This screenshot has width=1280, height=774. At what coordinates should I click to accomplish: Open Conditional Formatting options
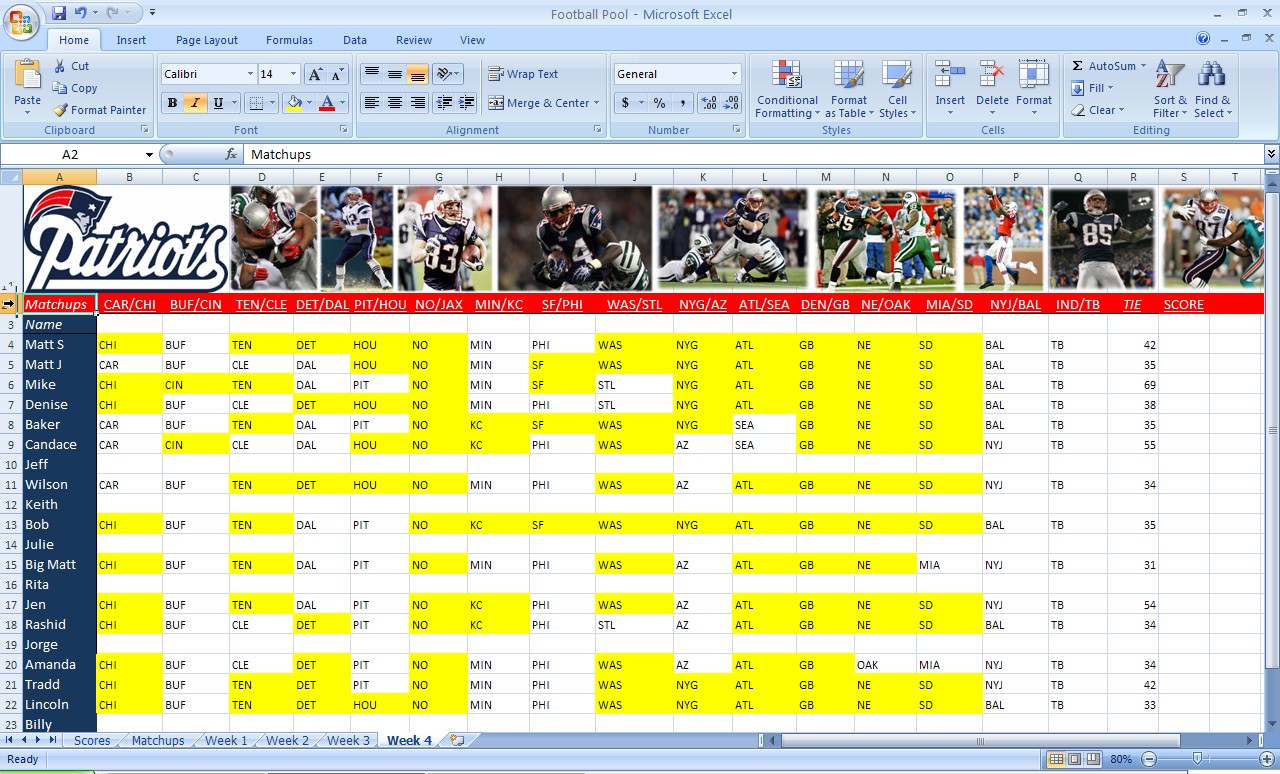pos(786,90)
